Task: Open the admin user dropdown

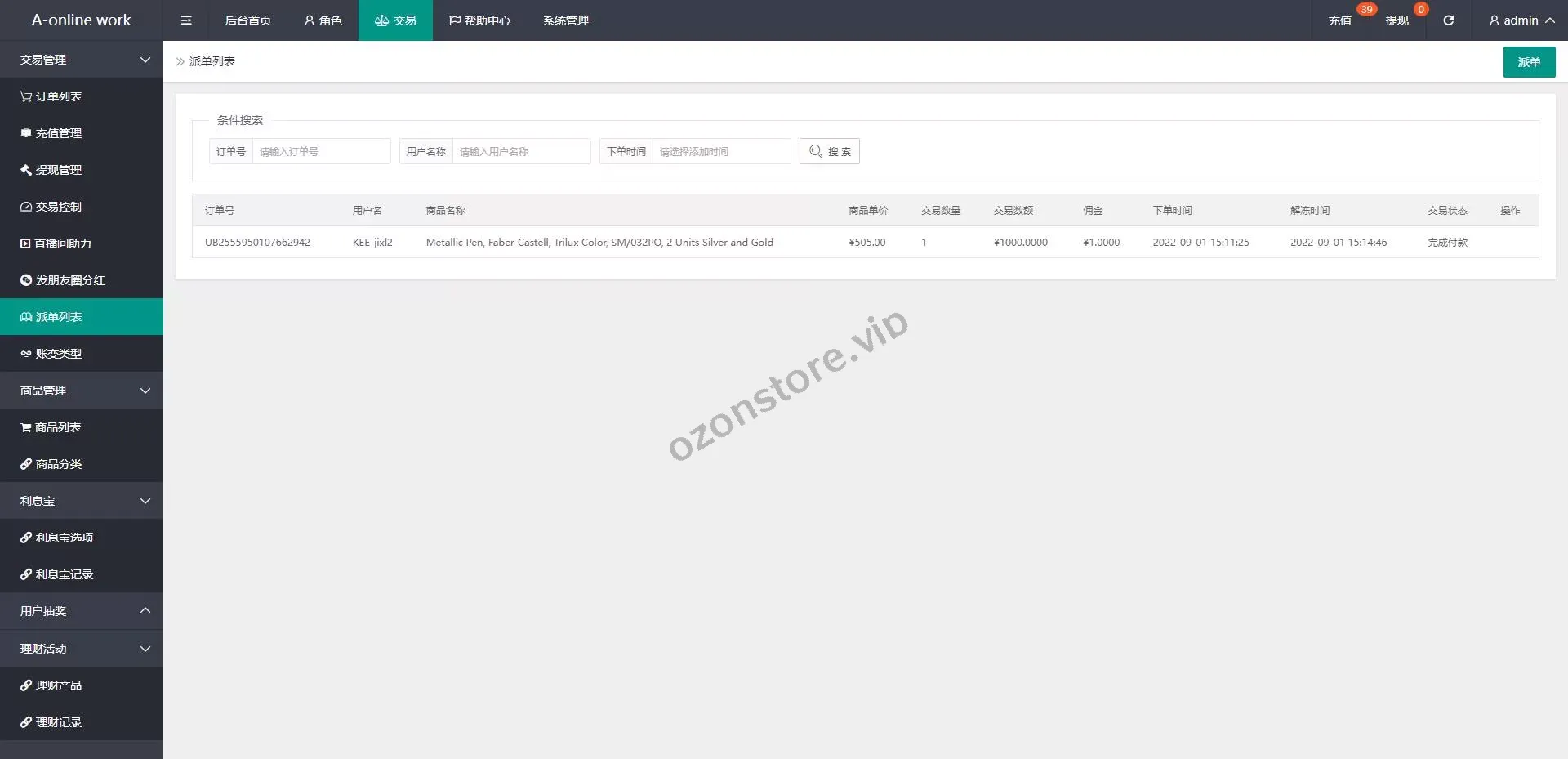Action: tap(1521, 20)
